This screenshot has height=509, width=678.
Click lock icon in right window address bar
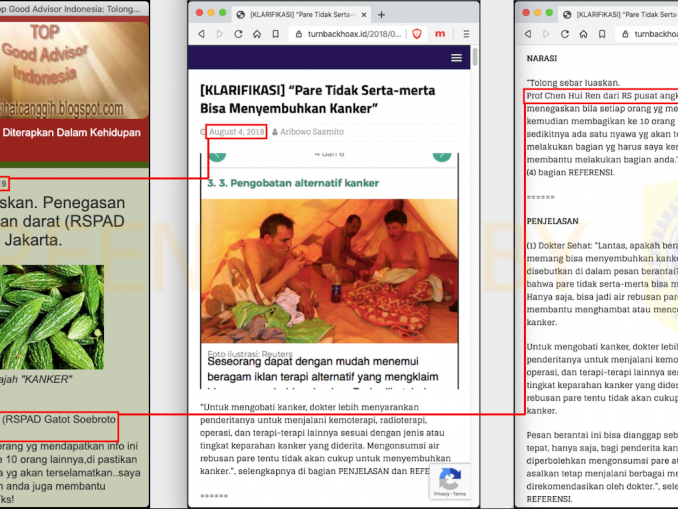tap(625, 34)
